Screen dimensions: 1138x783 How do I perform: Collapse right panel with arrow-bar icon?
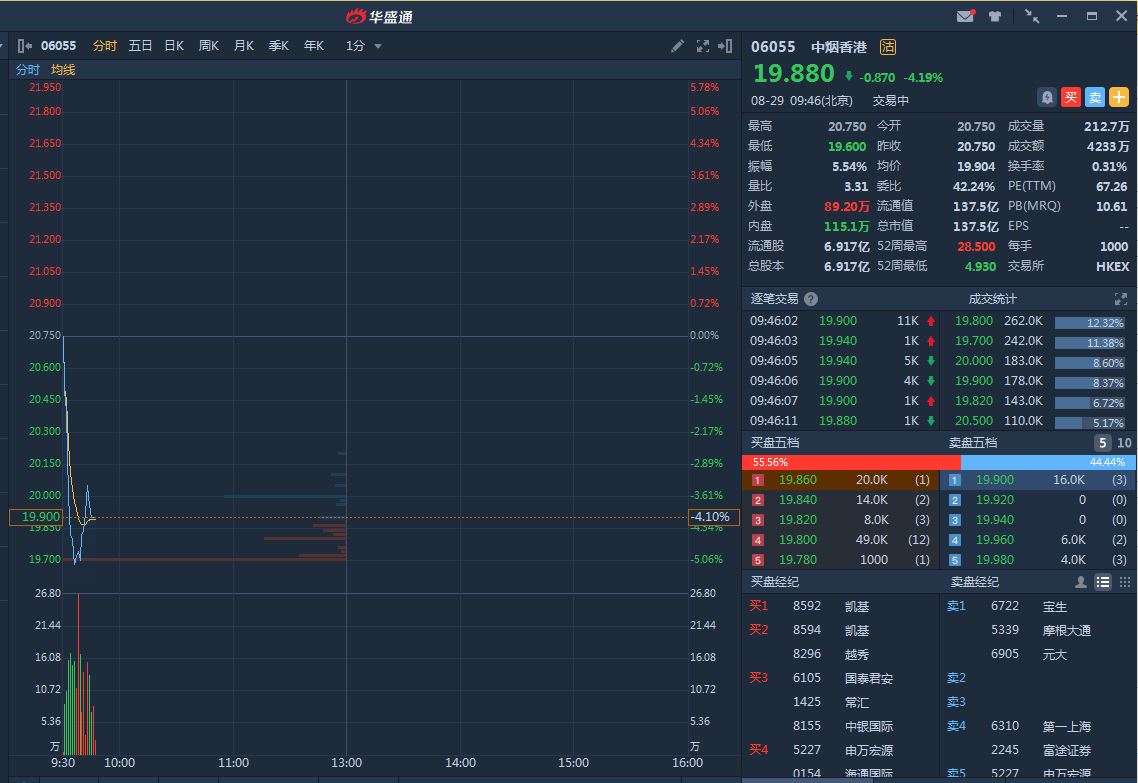725,46
